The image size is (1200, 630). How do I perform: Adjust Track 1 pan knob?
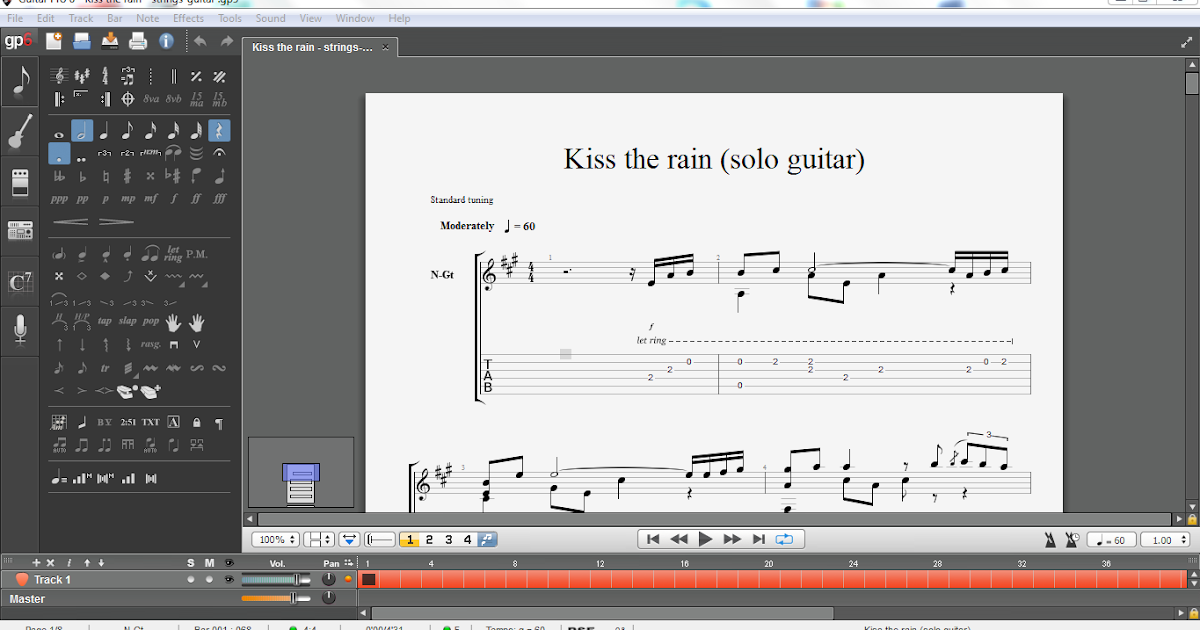point(328,579)
